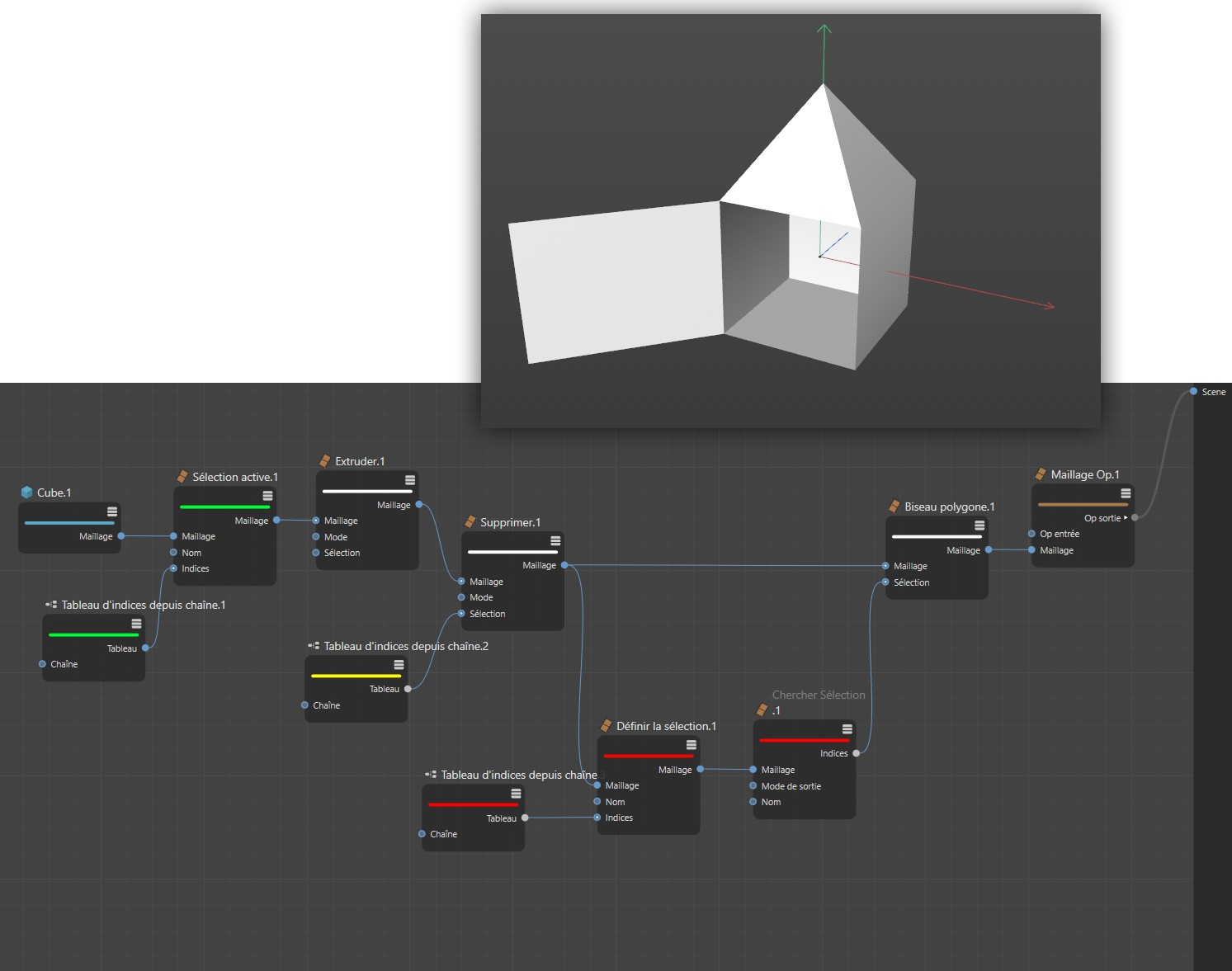Select the Tableau d'indices depuis chaîne.1 title
Screen dimensions: 1232x971
pyautogui.click(x=143, y=605)
